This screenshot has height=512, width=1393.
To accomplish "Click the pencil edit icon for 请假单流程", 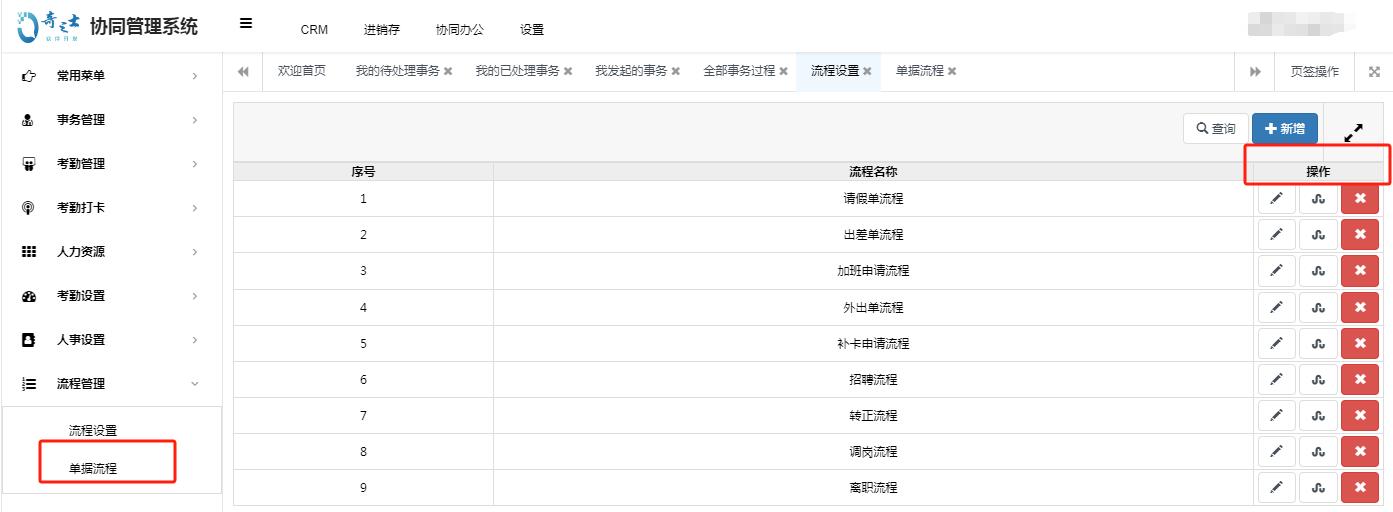I will tap(1276, 199).
